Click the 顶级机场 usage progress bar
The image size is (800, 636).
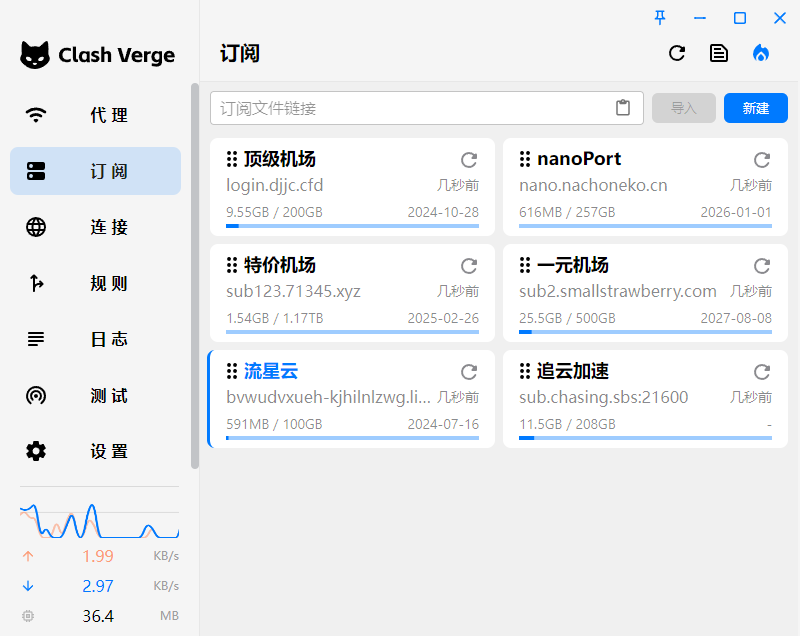point(353,226)
